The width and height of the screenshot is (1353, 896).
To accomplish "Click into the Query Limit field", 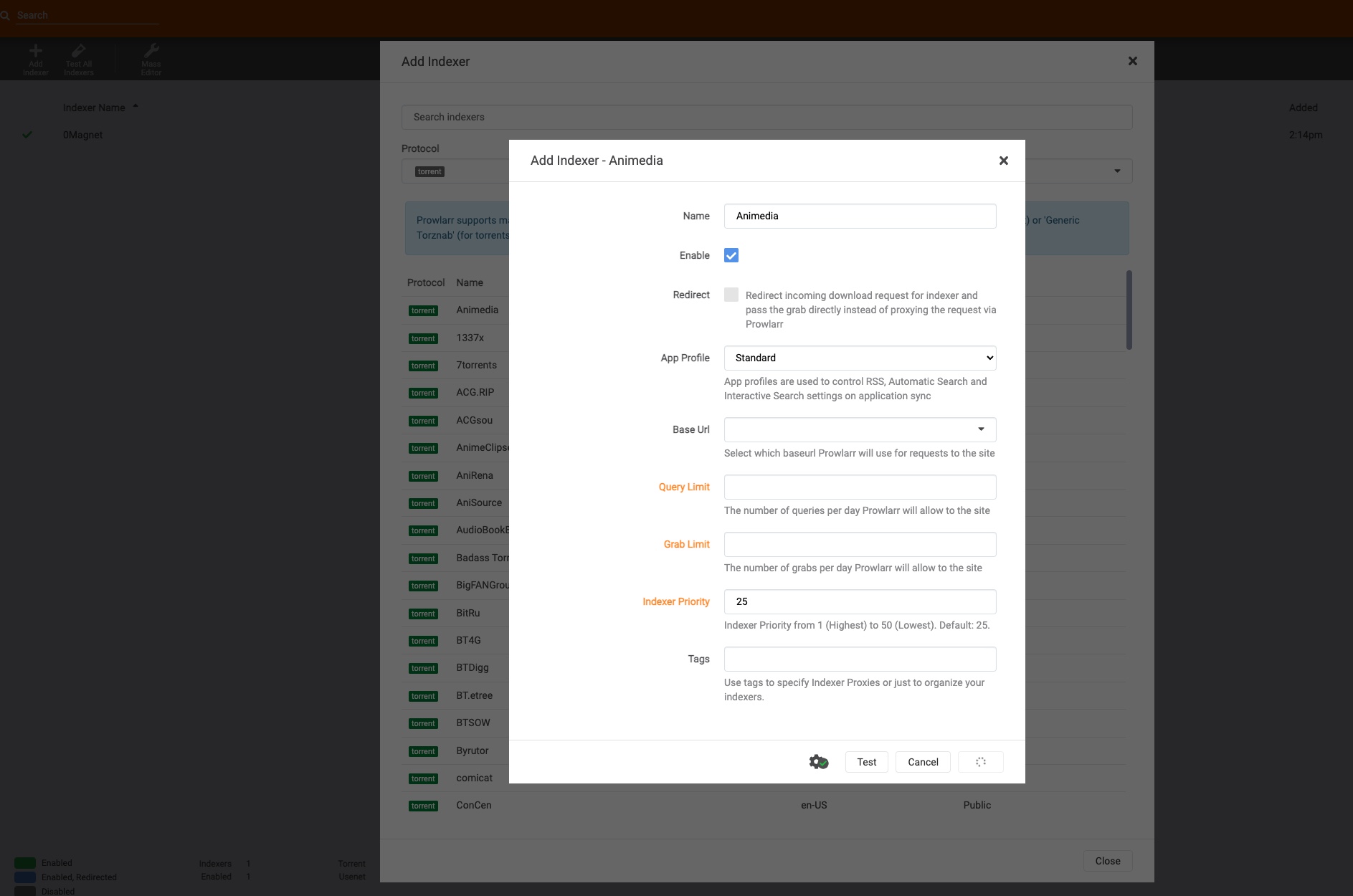I will 860,487.
